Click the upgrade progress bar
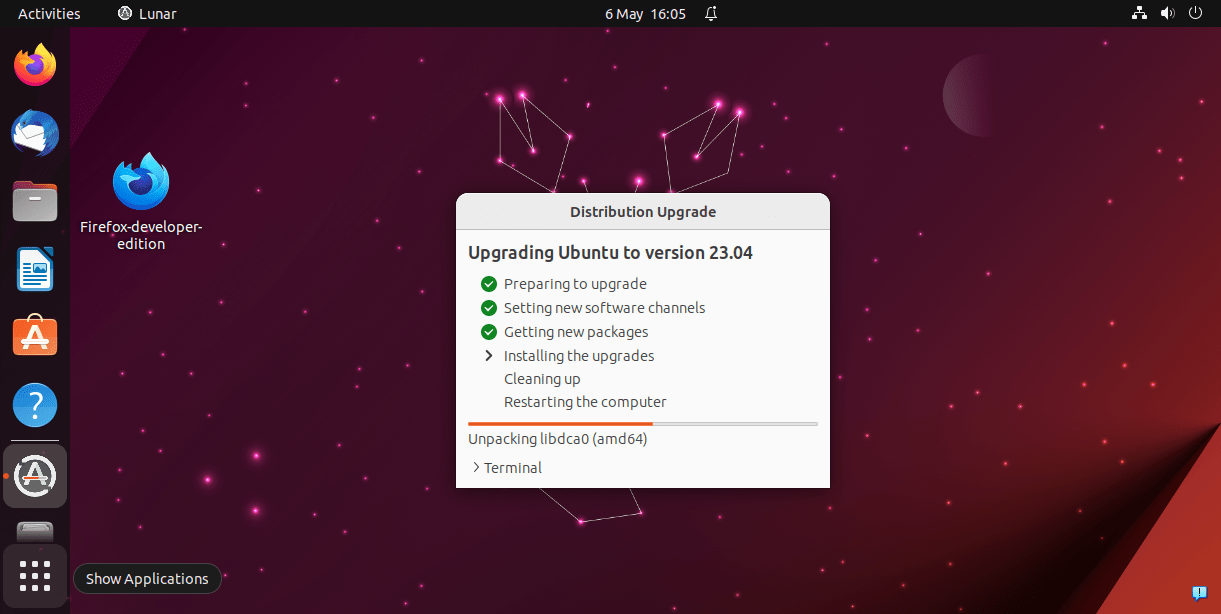Image resolution: width=1221 pixels, height=614 pixels. click(643, 424)
